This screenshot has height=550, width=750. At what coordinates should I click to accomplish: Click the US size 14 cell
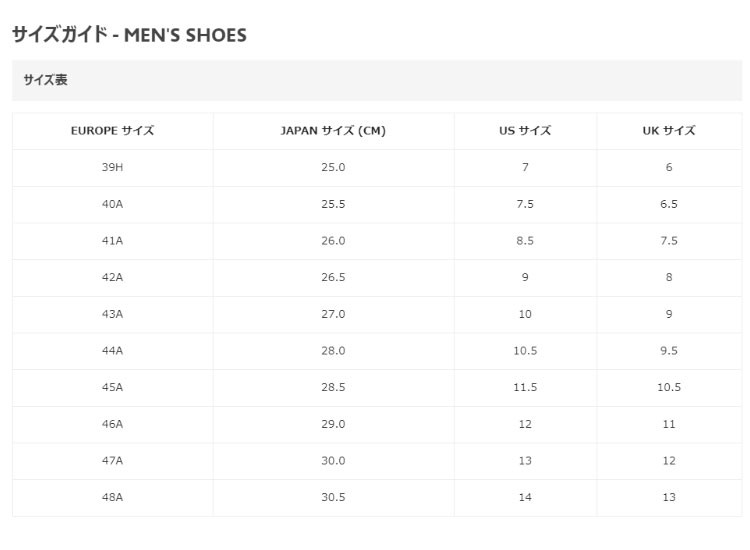(x=525, y=497)
